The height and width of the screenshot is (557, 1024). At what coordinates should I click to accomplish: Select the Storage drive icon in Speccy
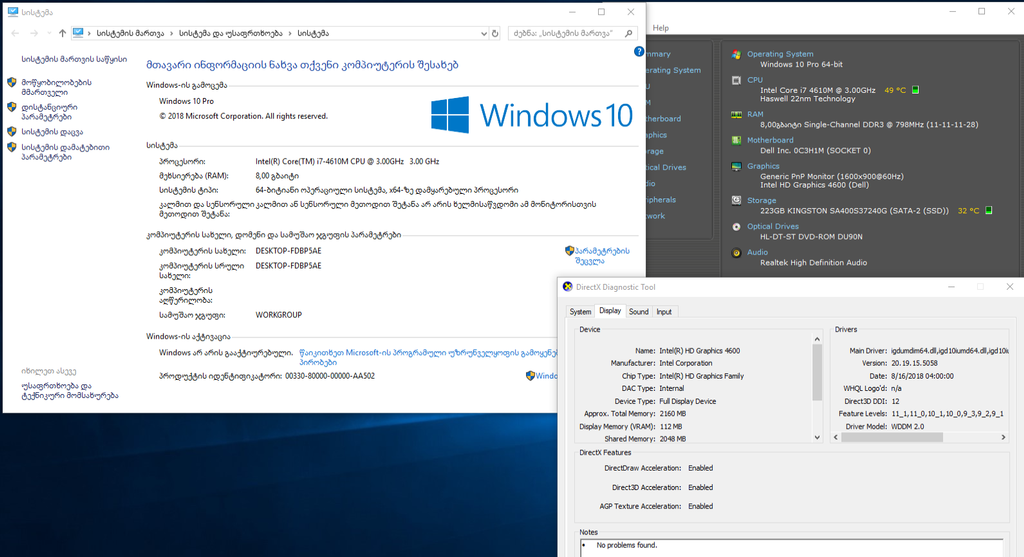coord(737,201)
